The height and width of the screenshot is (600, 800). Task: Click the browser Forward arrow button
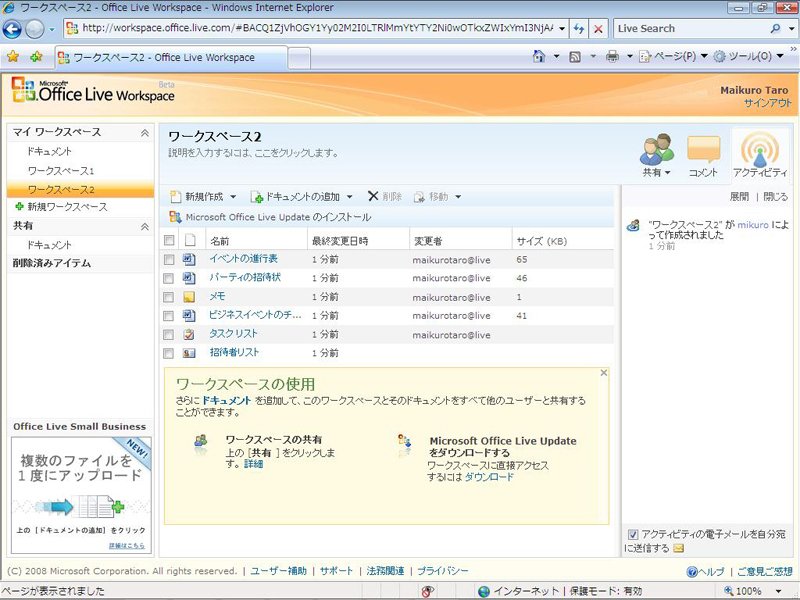[34, 29]
